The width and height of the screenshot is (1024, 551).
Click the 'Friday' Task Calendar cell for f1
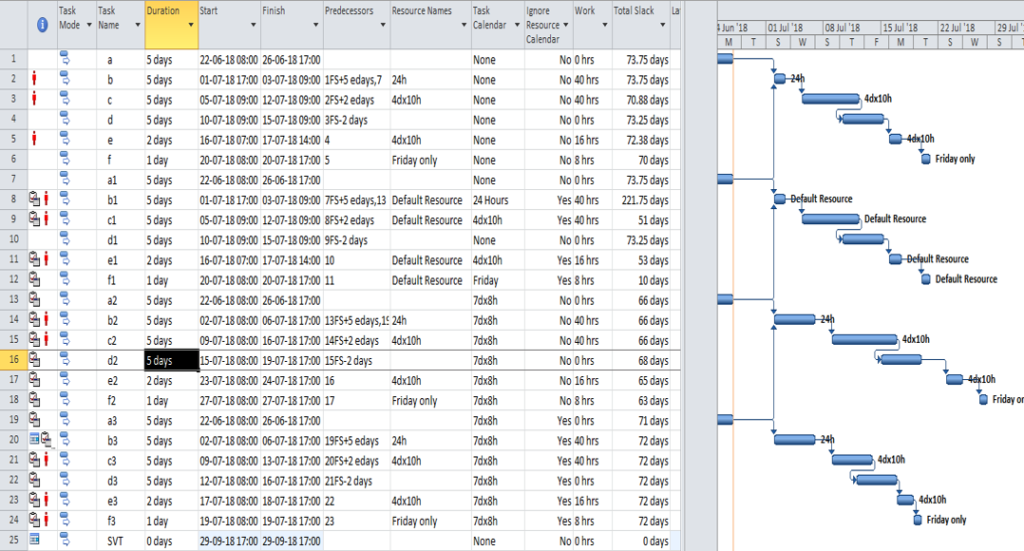point(497,280)
